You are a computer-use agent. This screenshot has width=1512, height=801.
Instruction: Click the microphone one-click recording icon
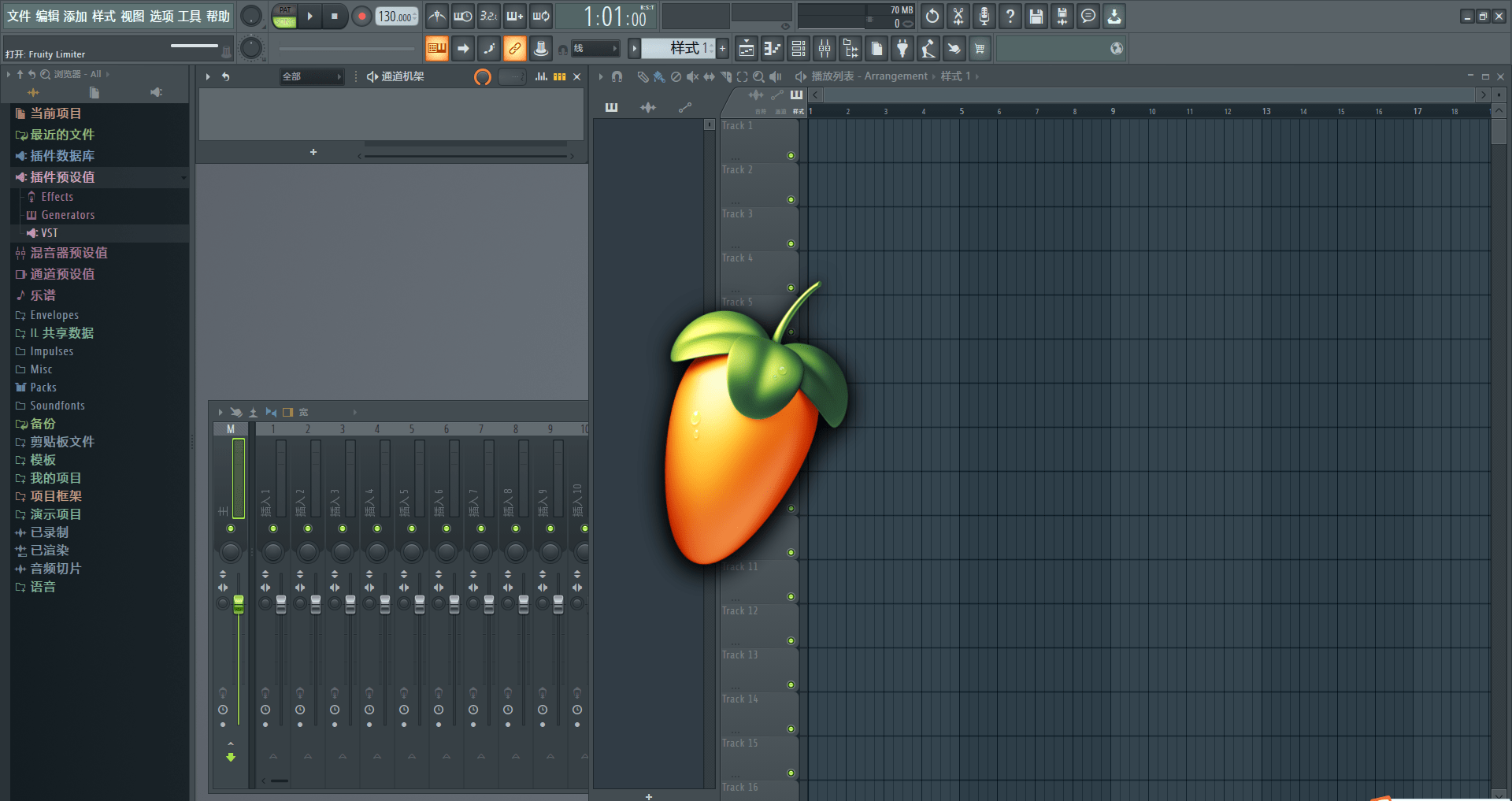pos(984,16)
